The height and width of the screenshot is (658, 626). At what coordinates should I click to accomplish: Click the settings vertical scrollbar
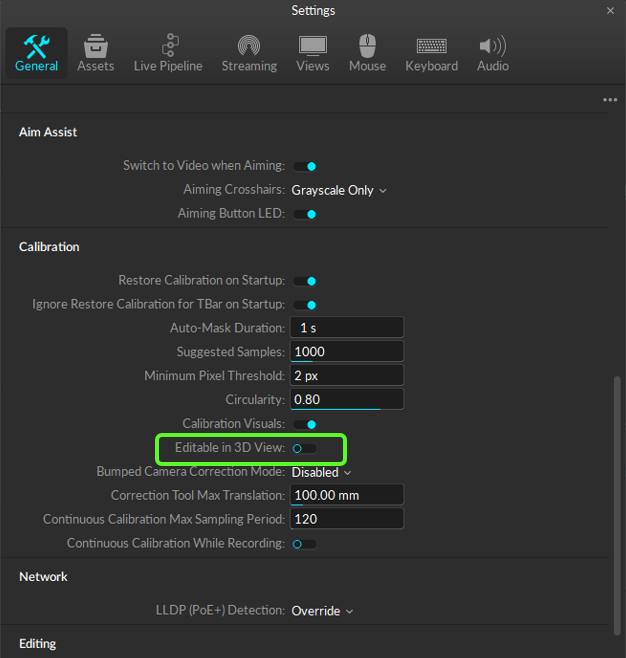tap(617, 506)
